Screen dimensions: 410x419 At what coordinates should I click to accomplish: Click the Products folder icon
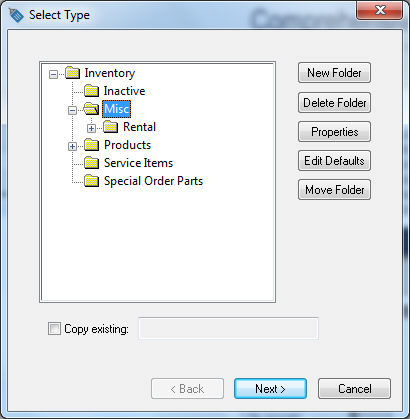pyautogui.click(x=91, y=145)
